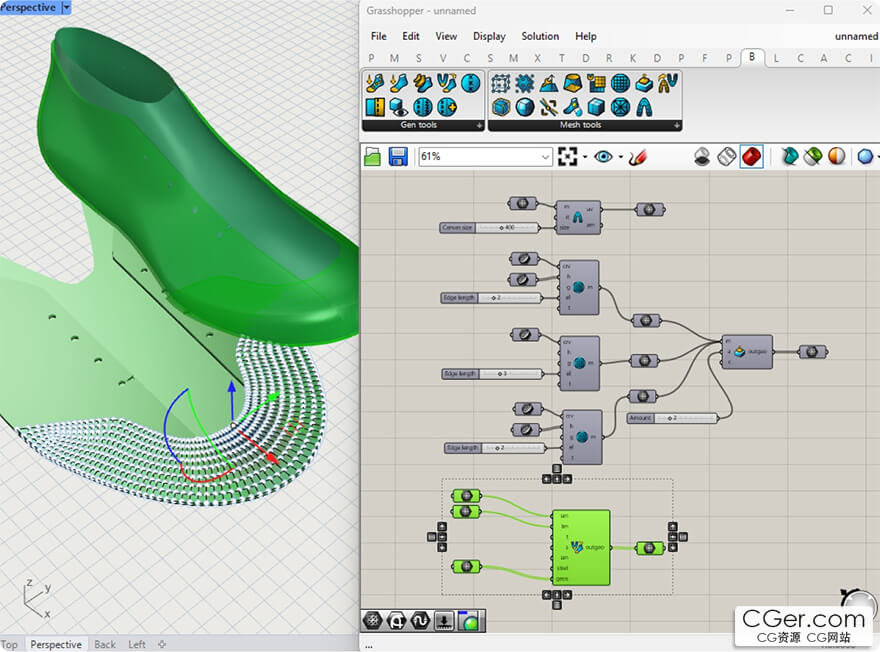Image resolution: width=880 pixels, height=652 pixels.
Task: Click the add viewport tab button
Action: coord(162,644)
